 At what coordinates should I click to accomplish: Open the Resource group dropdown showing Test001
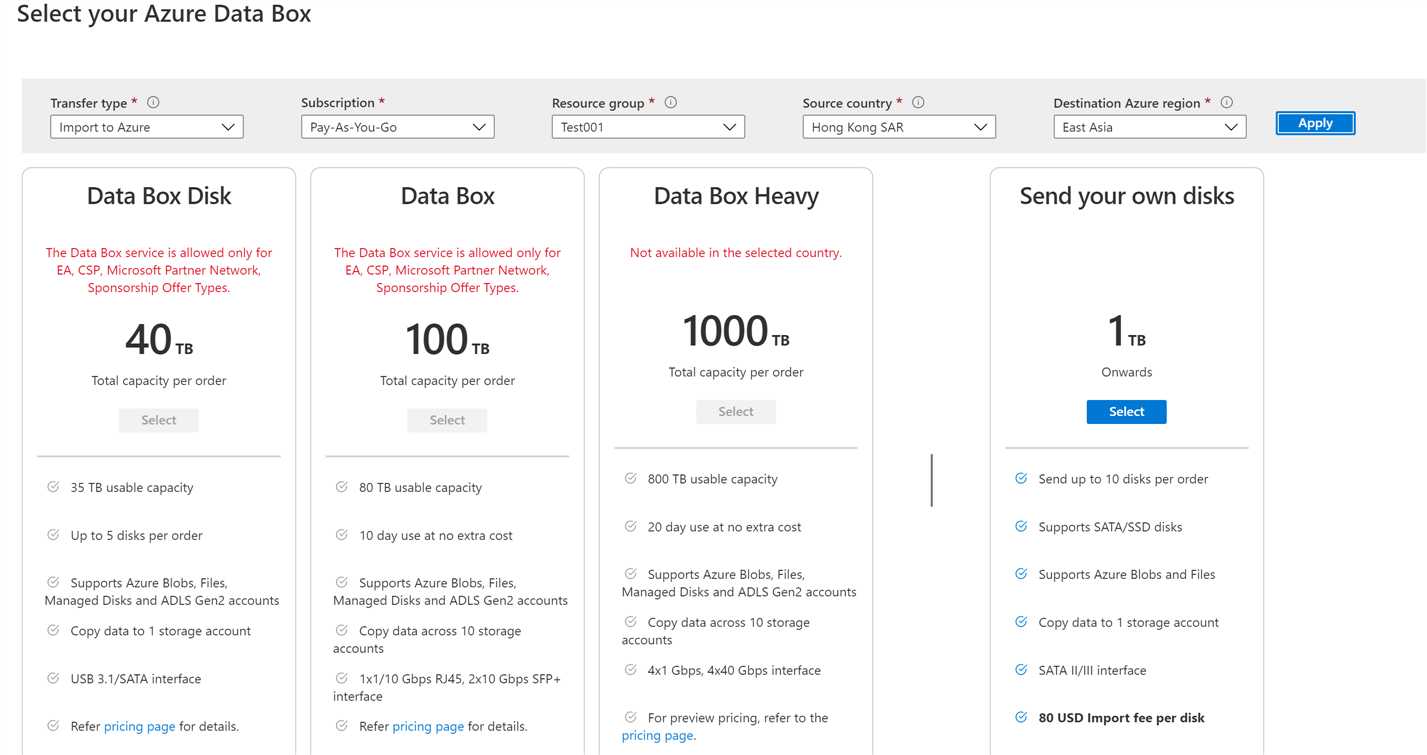point(648,127)
